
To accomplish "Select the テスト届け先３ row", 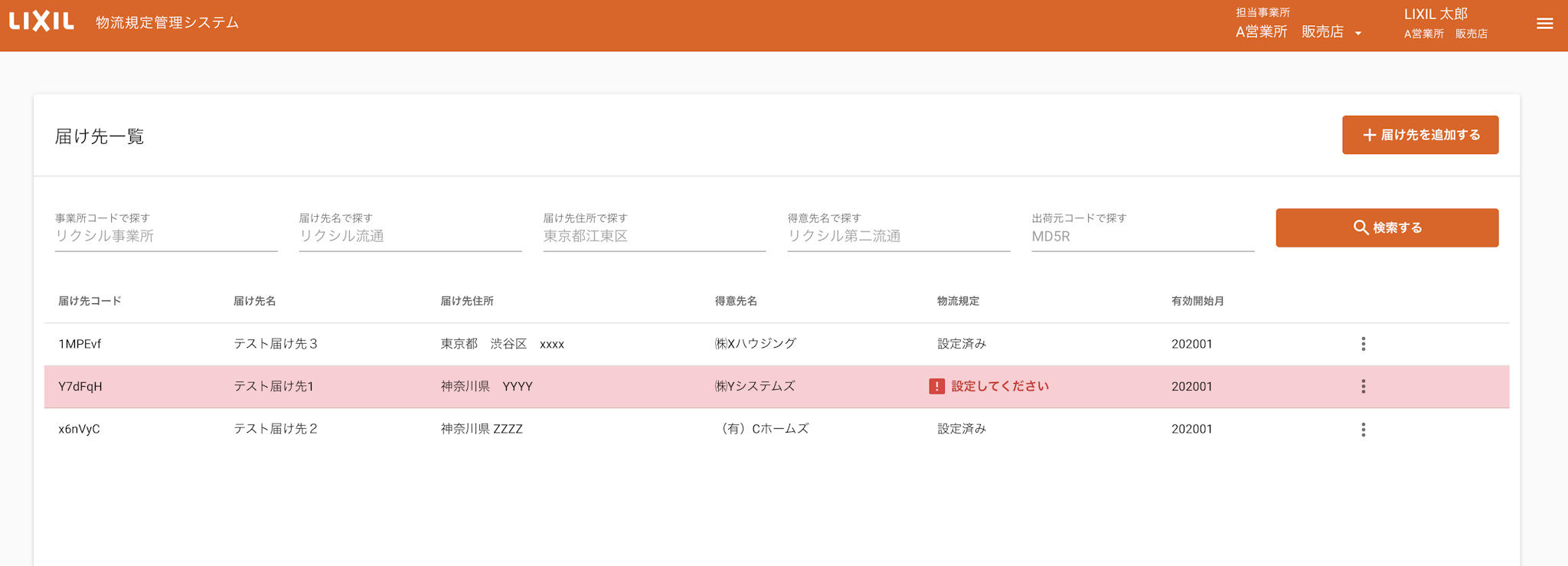I will (x=276, y=344).
